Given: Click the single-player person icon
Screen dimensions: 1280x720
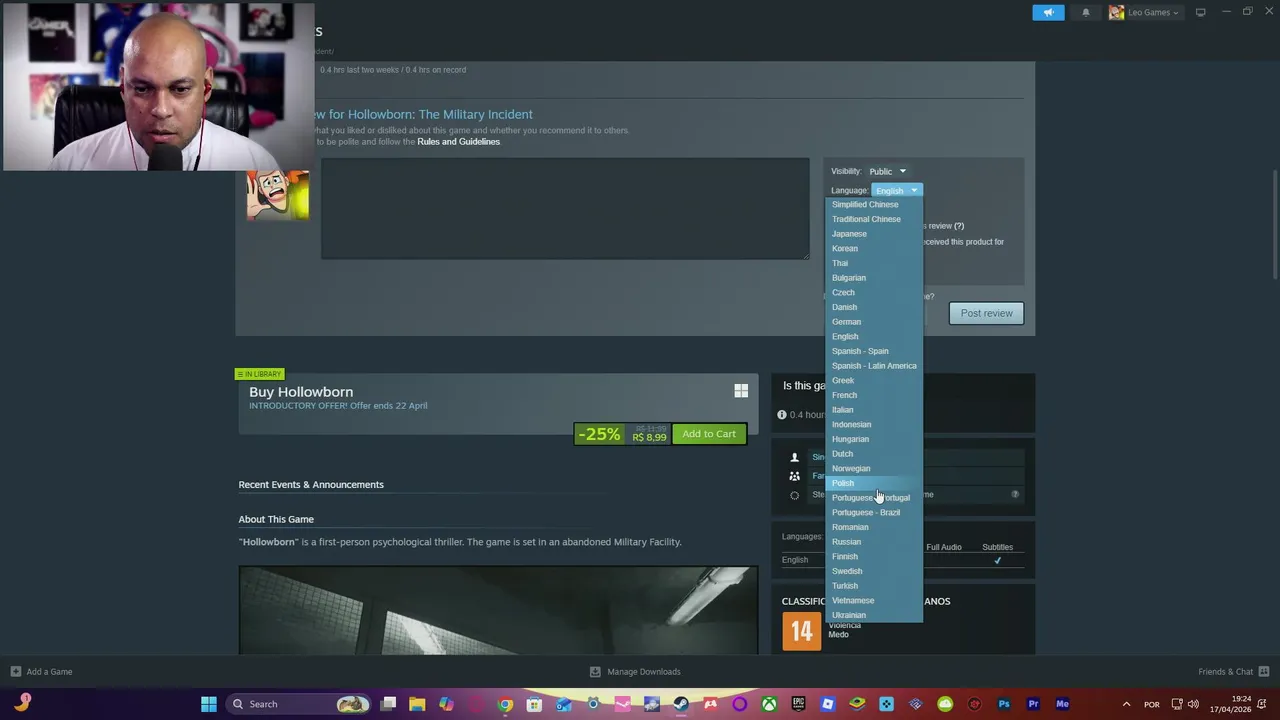Looking at the screenshot, I should 795,457.
